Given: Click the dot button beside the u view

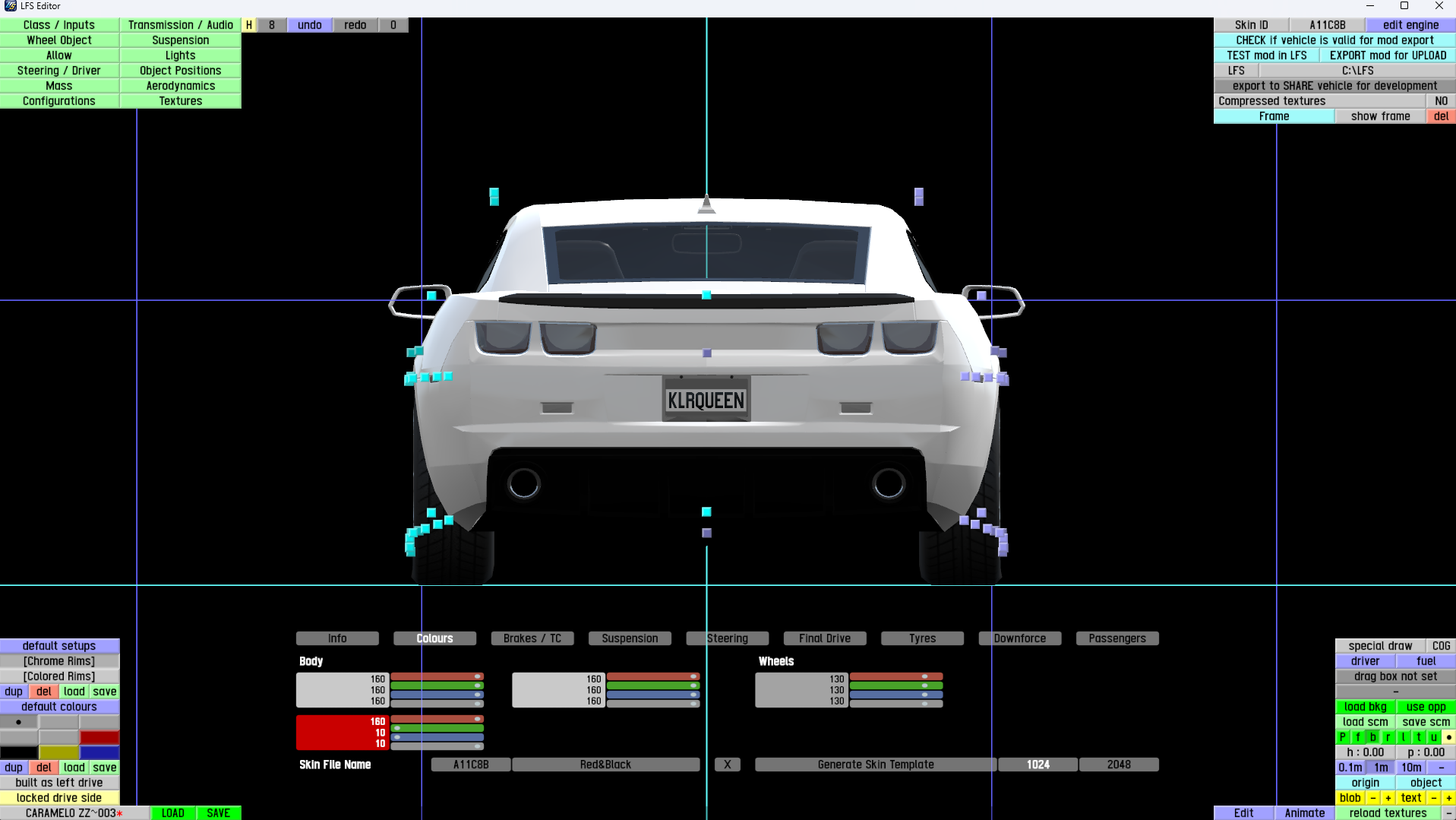Looking at the screenshot, I should click(x=1448, y=737).
